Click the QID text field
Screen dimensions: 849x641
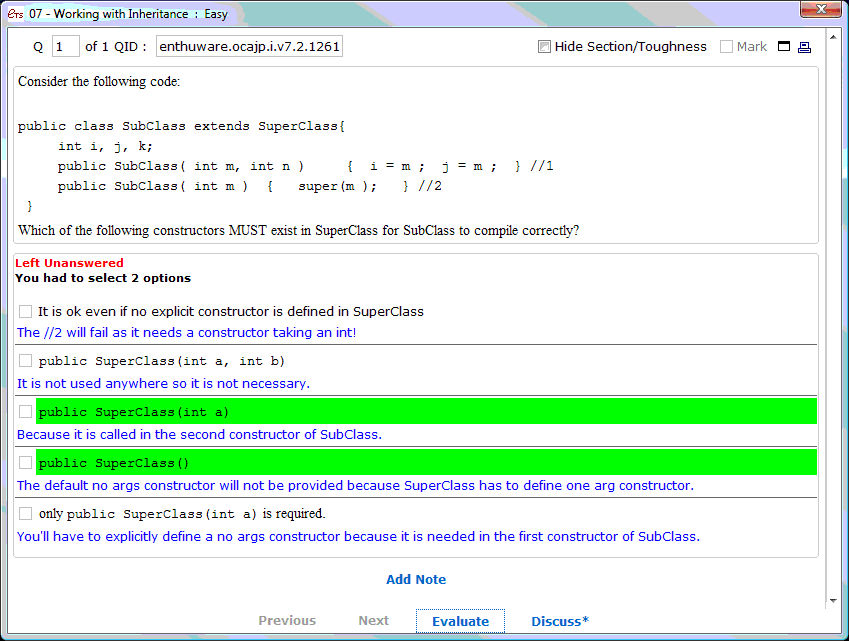249,47
